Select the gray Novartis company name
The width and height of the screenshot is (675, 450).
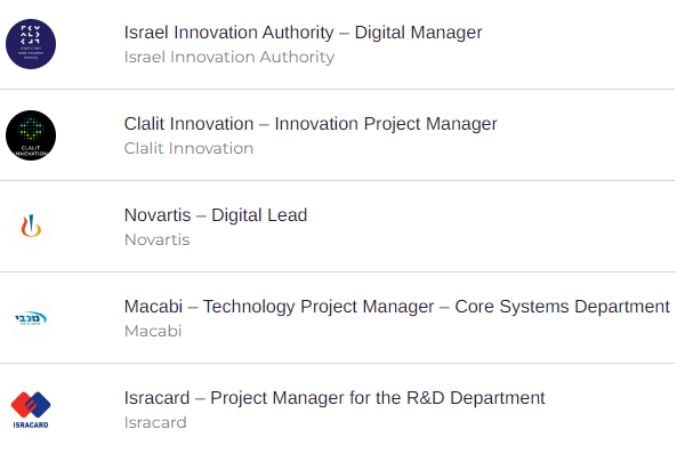157,239
